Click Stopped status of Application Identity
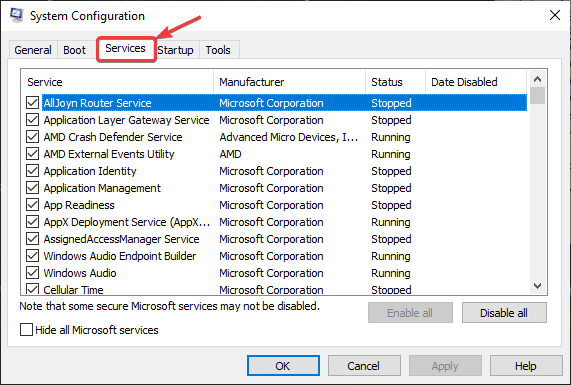The width and height of the screenshot is (571, 385). point(391,171)
